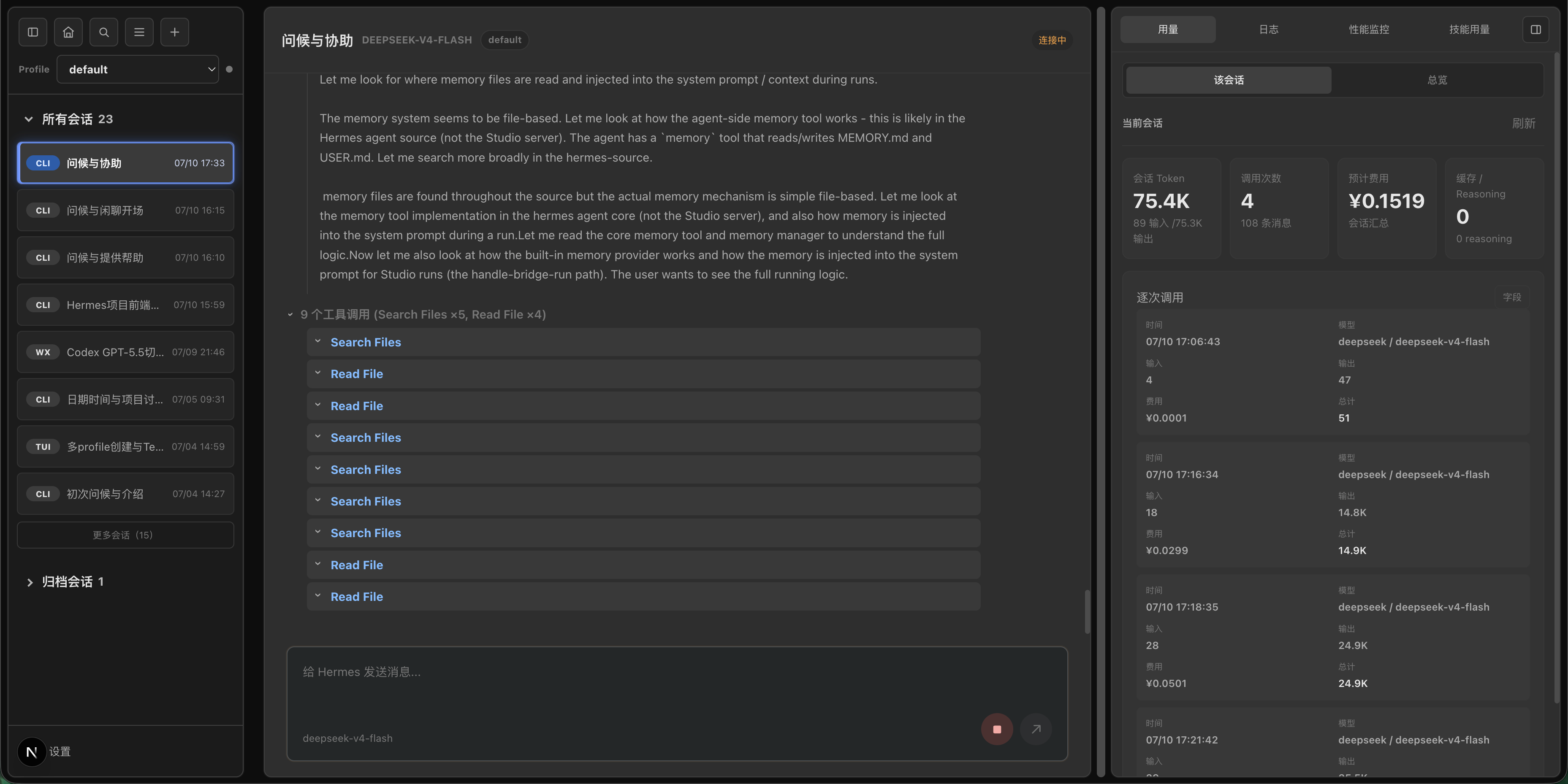Switch to the 日志 tab
Image resolution: width=1568 pixels, height=784 pixels.
tap(1268, 30)
